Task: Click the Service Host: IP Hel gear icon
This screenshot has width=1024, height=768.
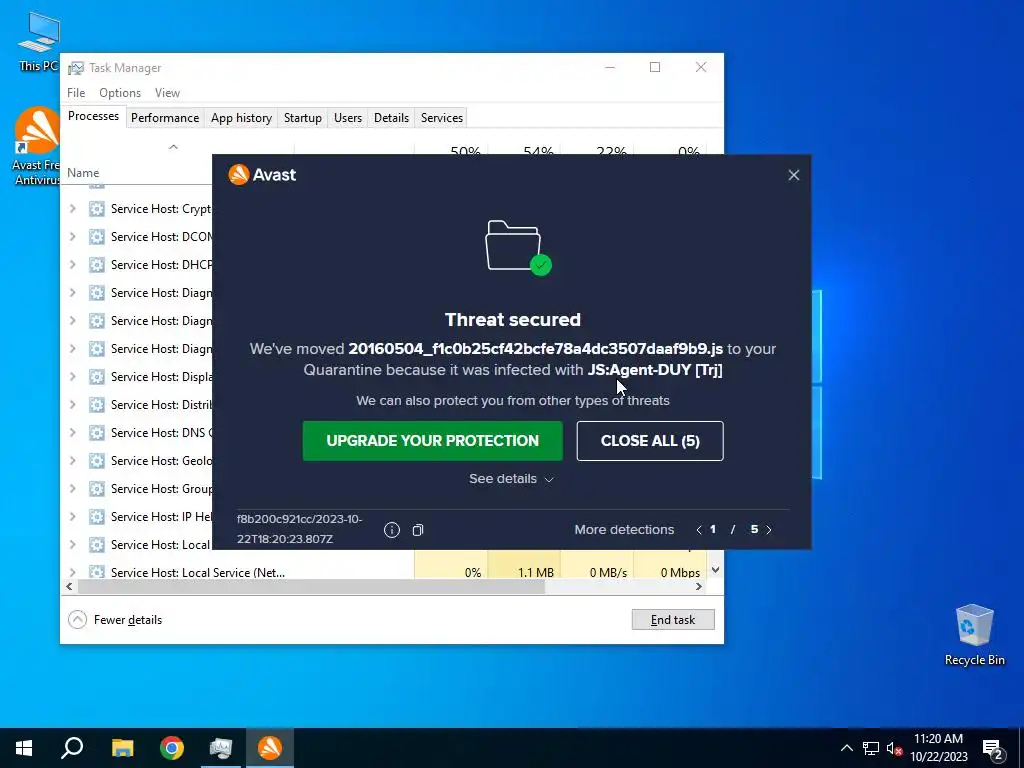Action: (97, 517)
